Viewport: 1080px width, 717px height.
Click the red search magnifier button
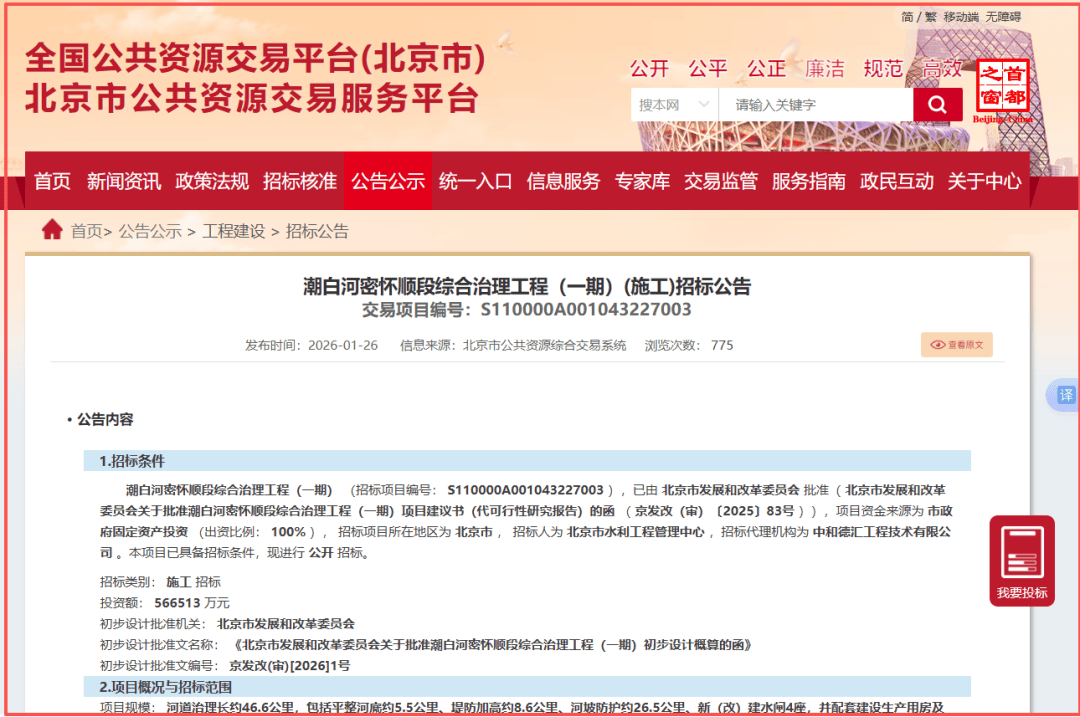click(937, 105)
